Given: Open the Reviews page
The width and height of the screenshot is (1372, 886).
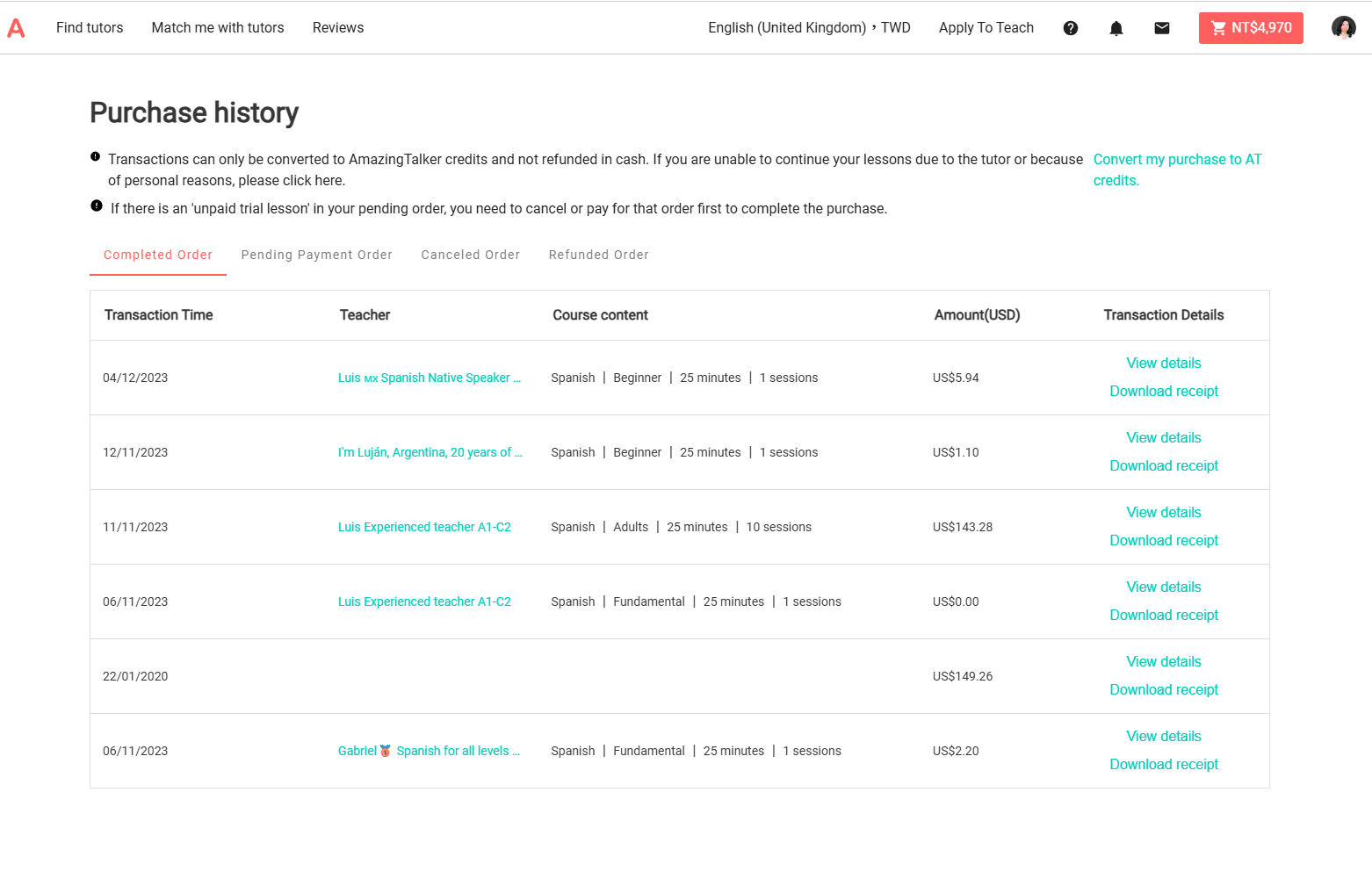Looking at the screenshot, I should (338, 28).
